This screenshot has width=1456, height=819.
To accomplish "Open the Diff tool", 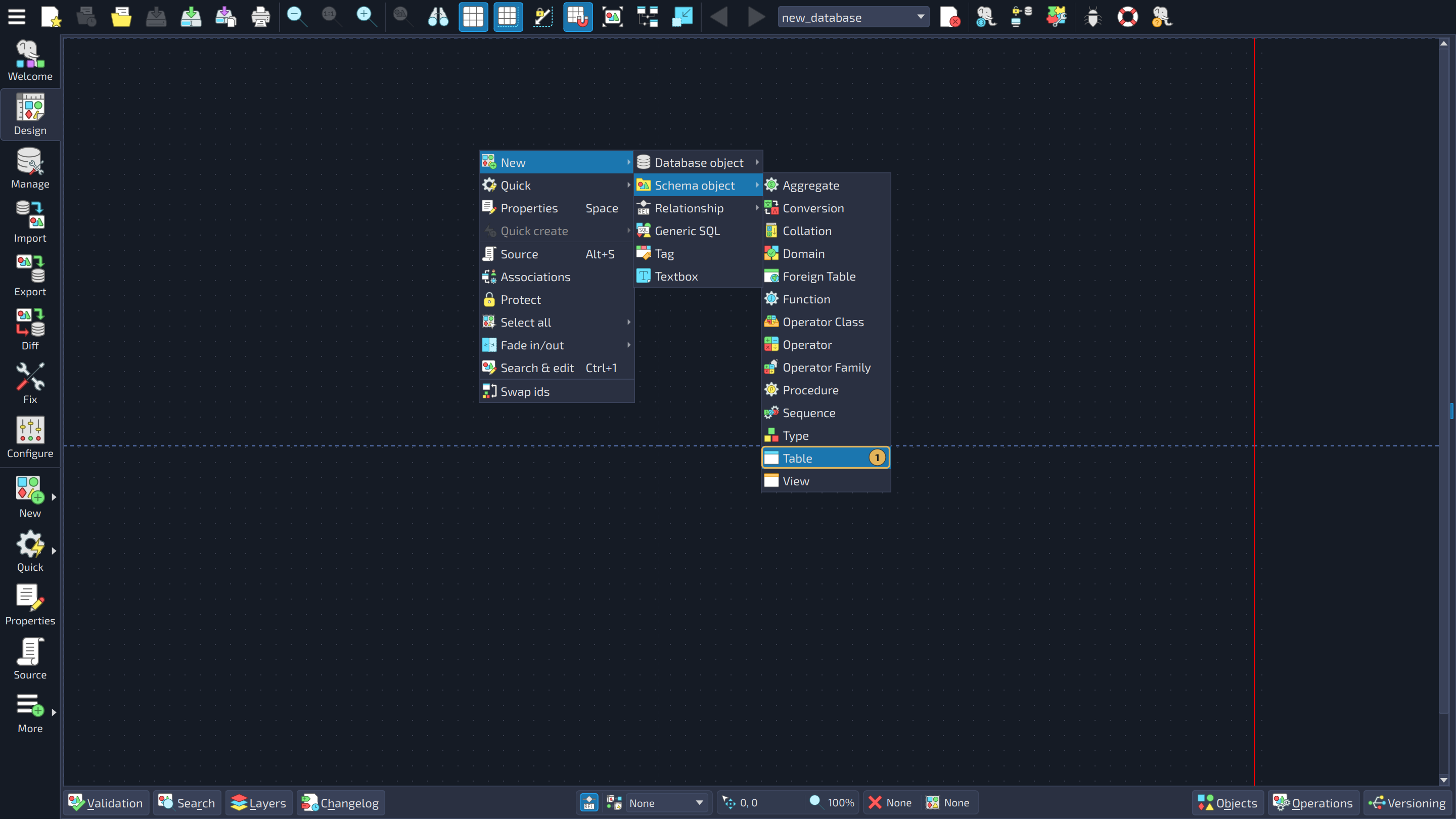I will pyautogui.click(x=30, y=329).
